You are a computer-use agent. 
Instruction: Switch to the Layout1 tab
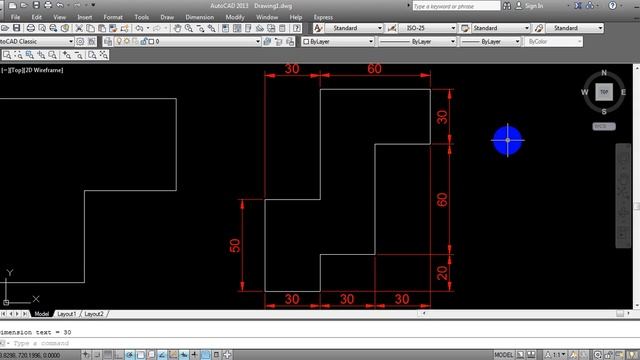(67, 314)
